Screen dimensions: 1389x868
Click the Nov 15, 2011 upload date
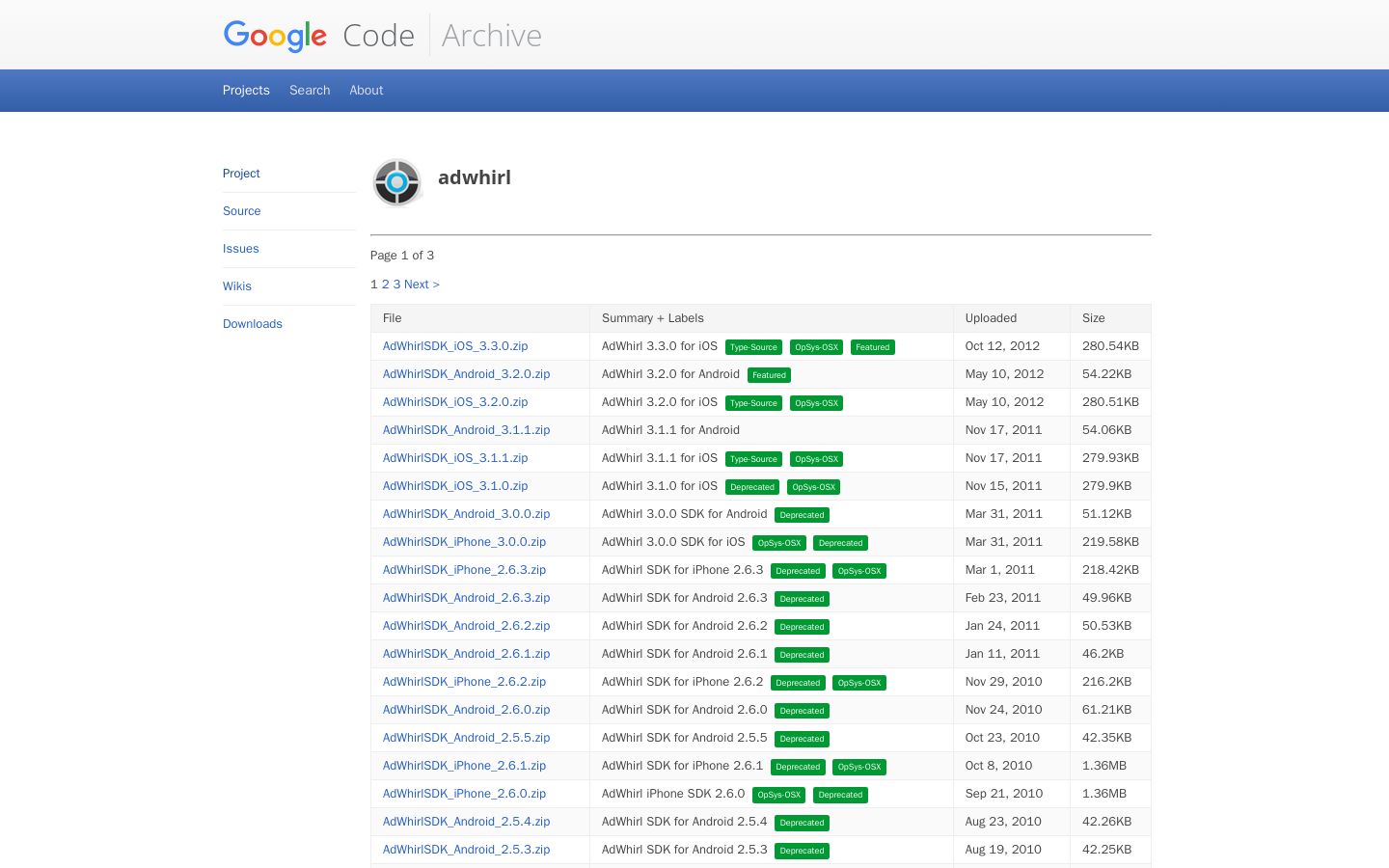coord(1004,486)
